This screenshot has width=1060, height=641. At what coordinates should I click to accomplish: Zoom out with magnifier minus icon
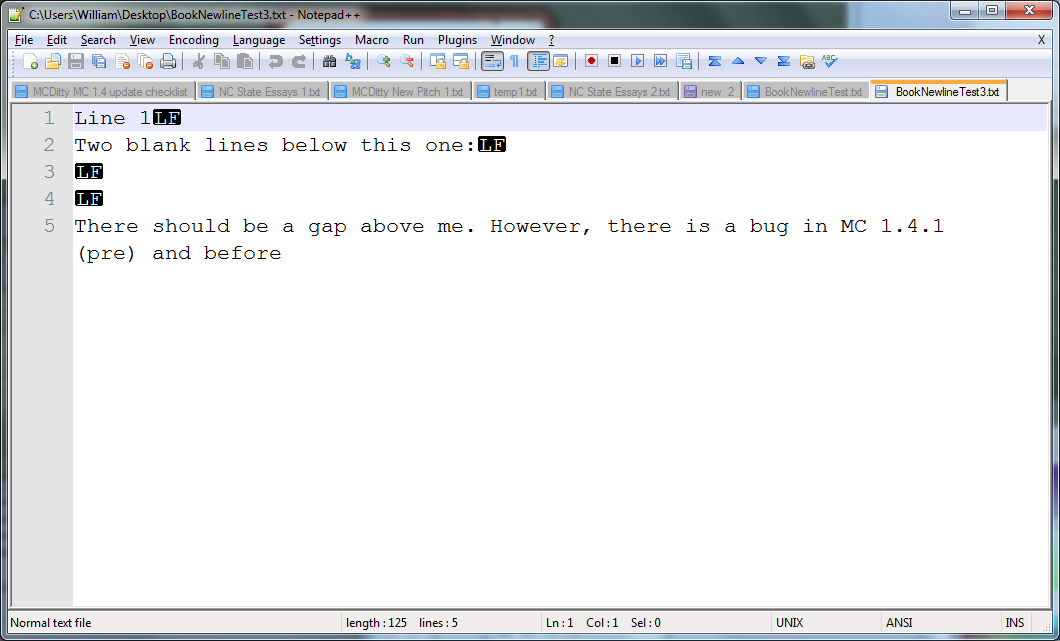click(406, 62)
